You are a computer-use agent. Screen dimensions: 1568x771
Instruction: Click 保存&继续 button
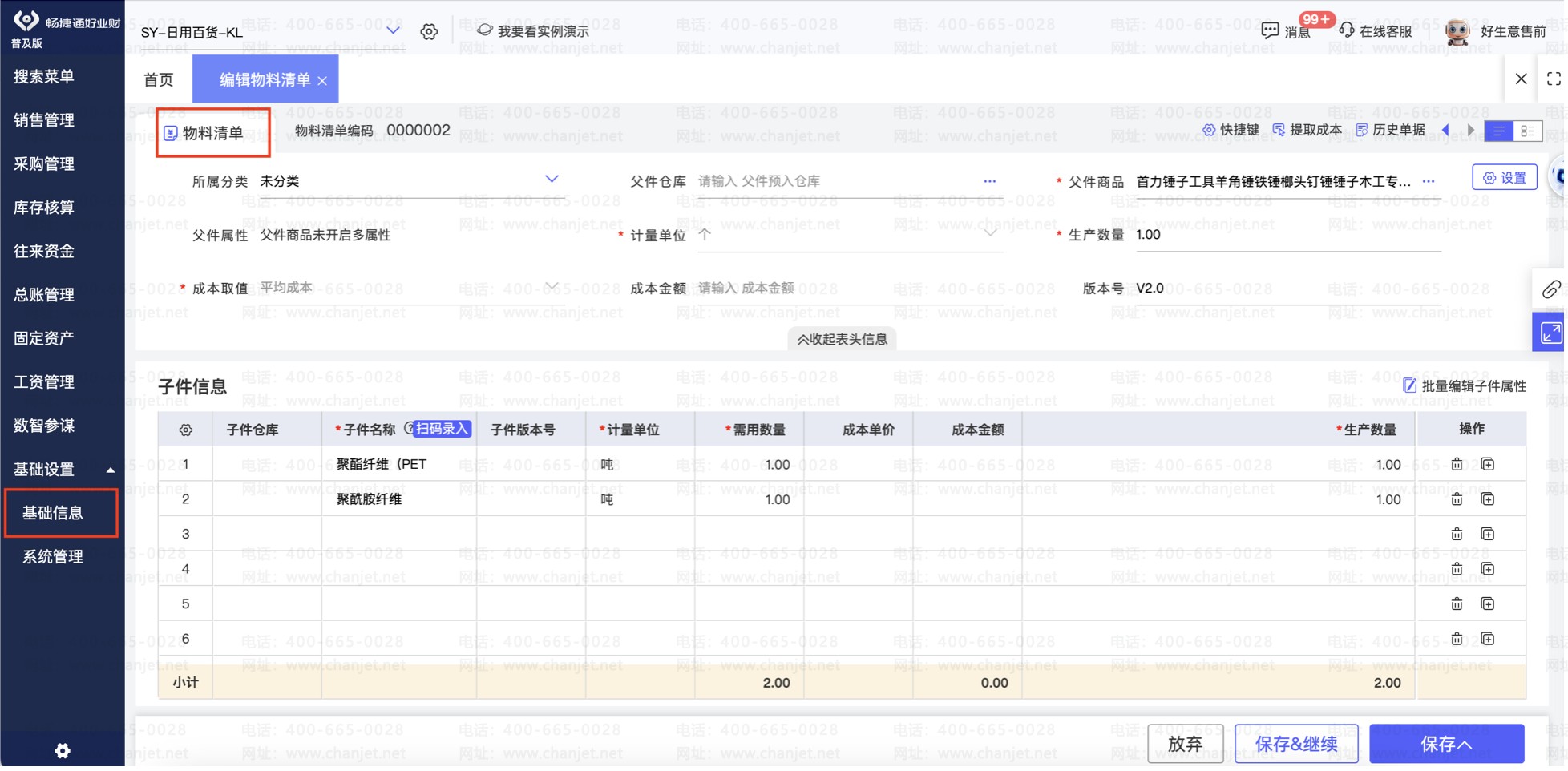click(x=1296, y=744)
